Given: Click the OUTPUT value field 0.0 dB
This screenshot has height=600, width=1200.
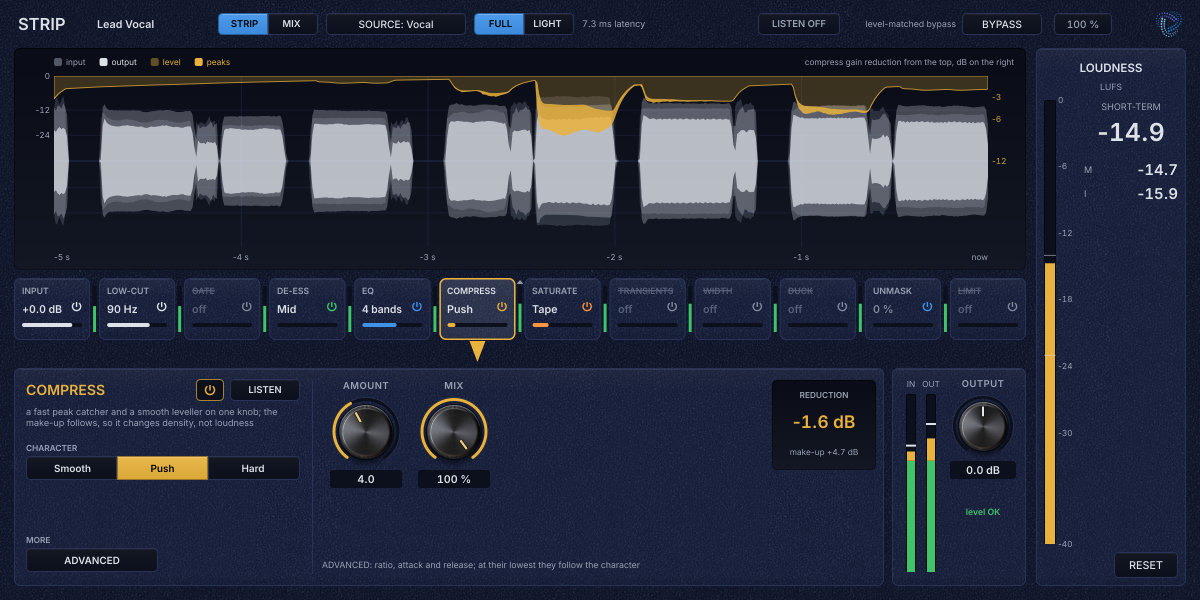Looking at the screenshot, I should (x=983, y=470).
